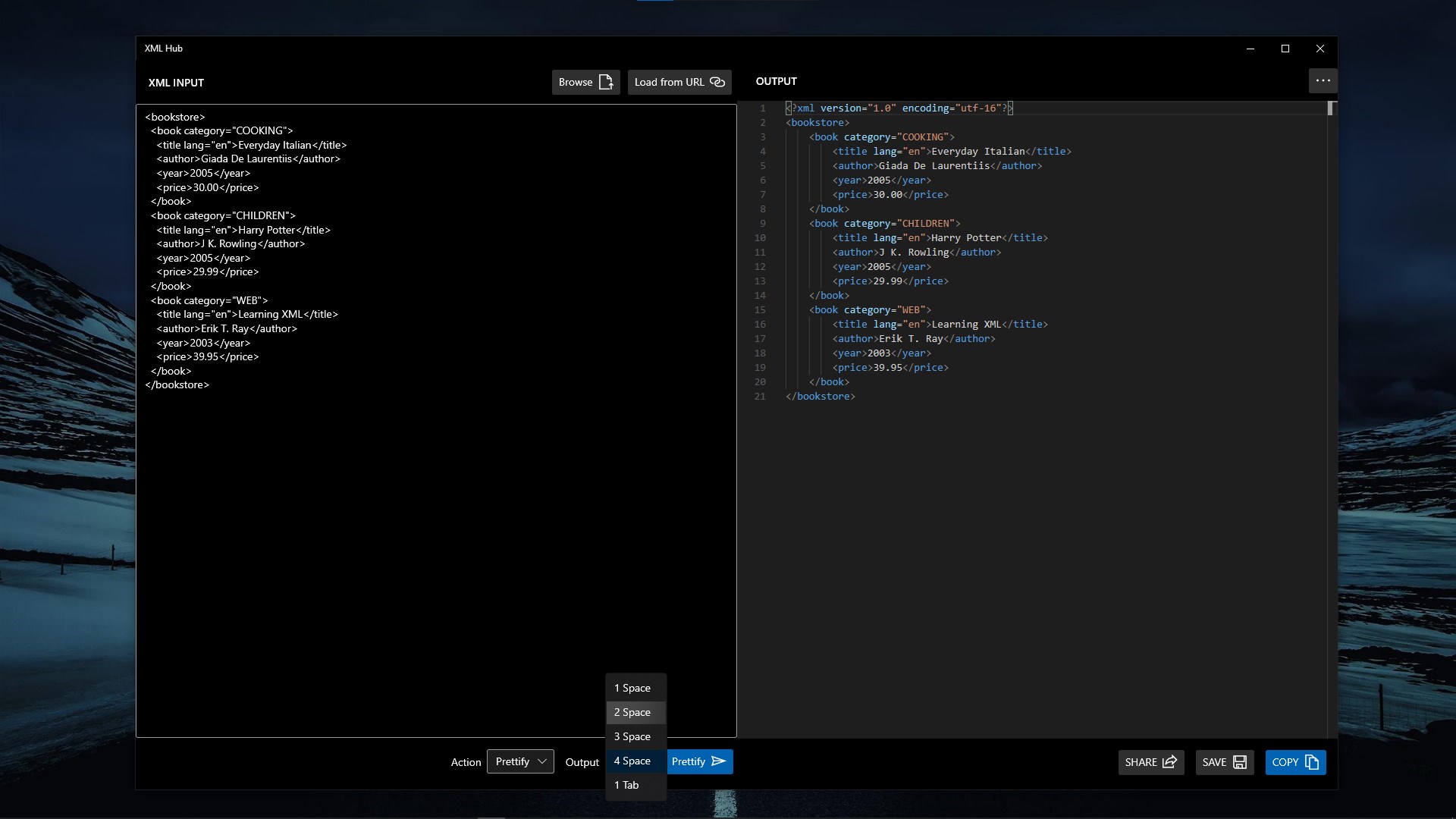Click the COPY documents icon

(1312, 762)
